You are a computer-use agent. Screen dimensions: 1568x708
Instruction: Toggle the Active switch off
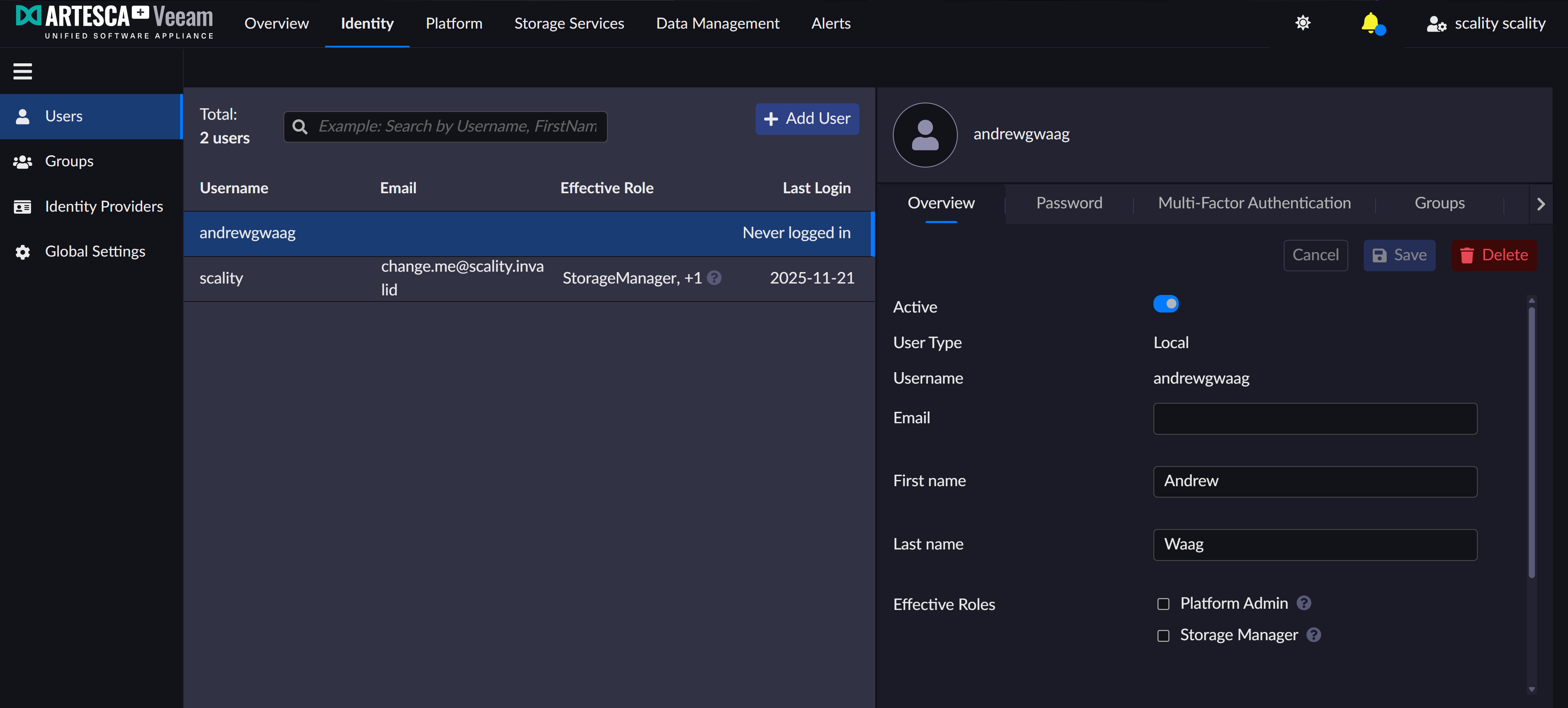pyautogui.click(x=1166, y=304)
